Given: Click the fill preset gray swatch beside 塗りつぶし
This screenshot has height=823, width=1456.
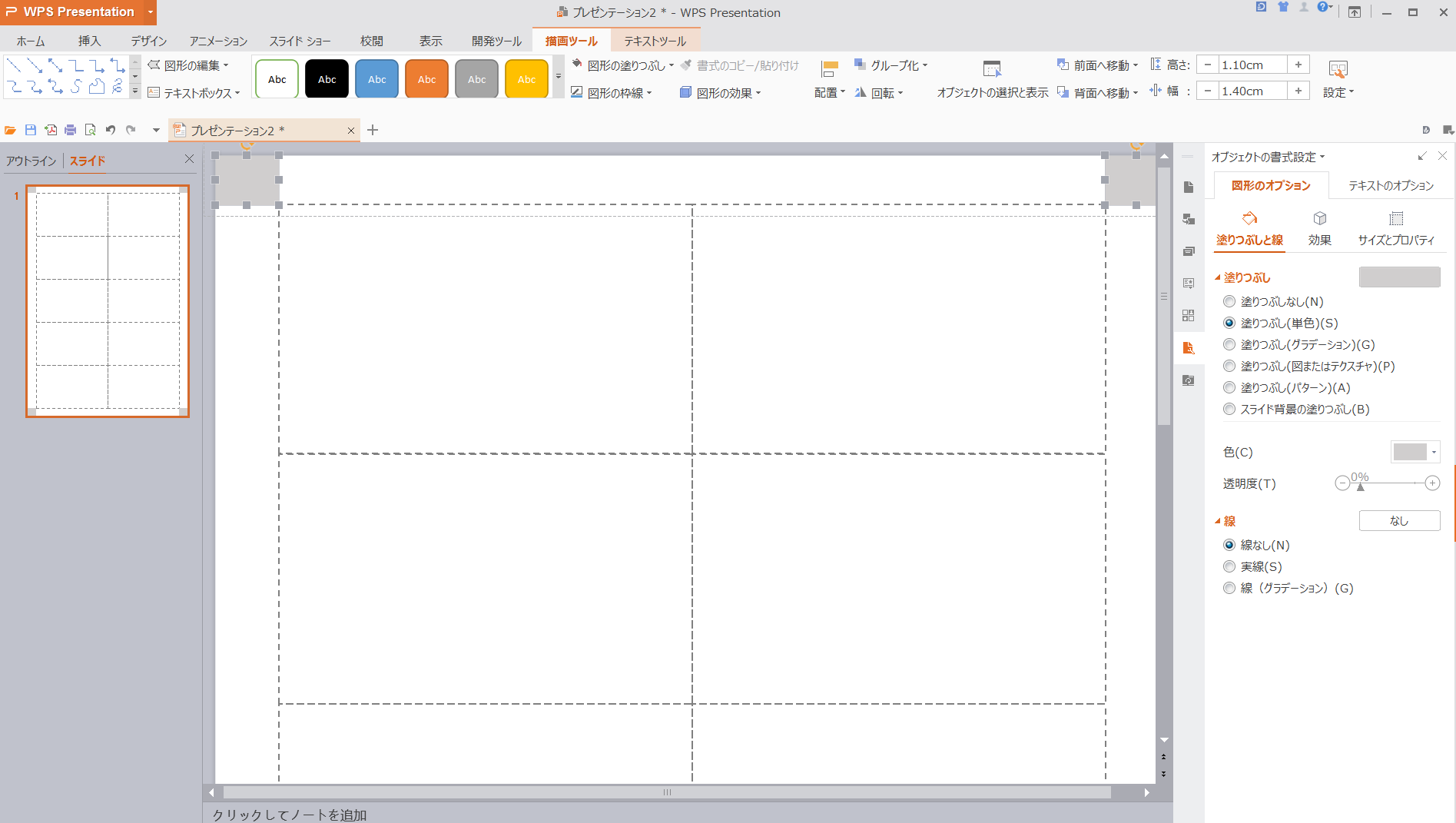Looking at the screenshot, I should 1399,277.
